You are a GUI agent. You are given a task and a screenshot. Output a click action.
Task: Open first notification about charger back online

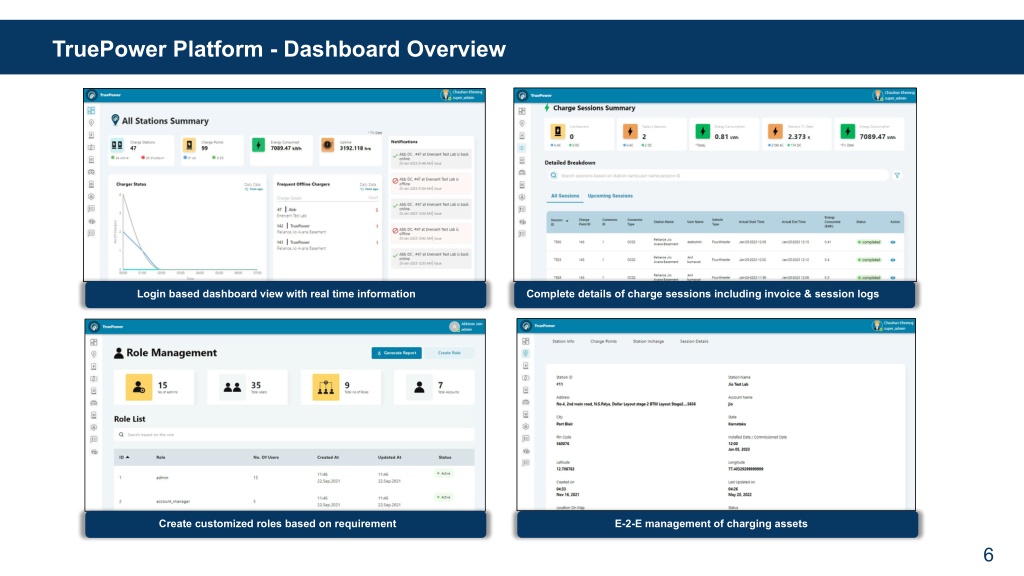point(431,157)
